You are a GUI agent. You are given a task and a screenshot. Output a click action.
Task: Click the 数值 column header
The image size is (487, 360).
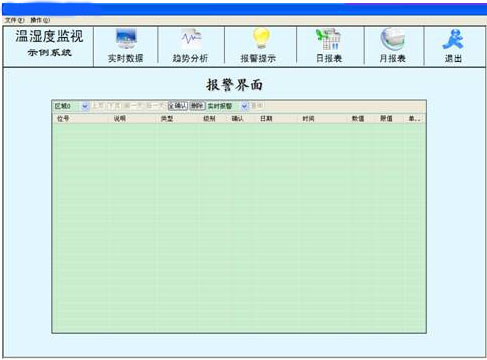point(358,119)
